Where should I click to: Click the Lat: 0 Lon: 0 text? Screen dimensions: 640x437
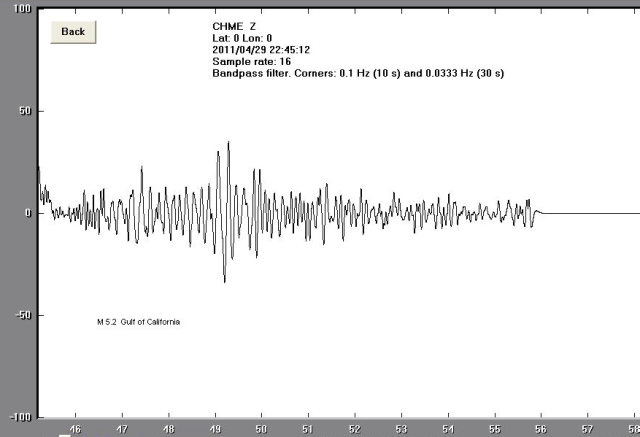241,38
